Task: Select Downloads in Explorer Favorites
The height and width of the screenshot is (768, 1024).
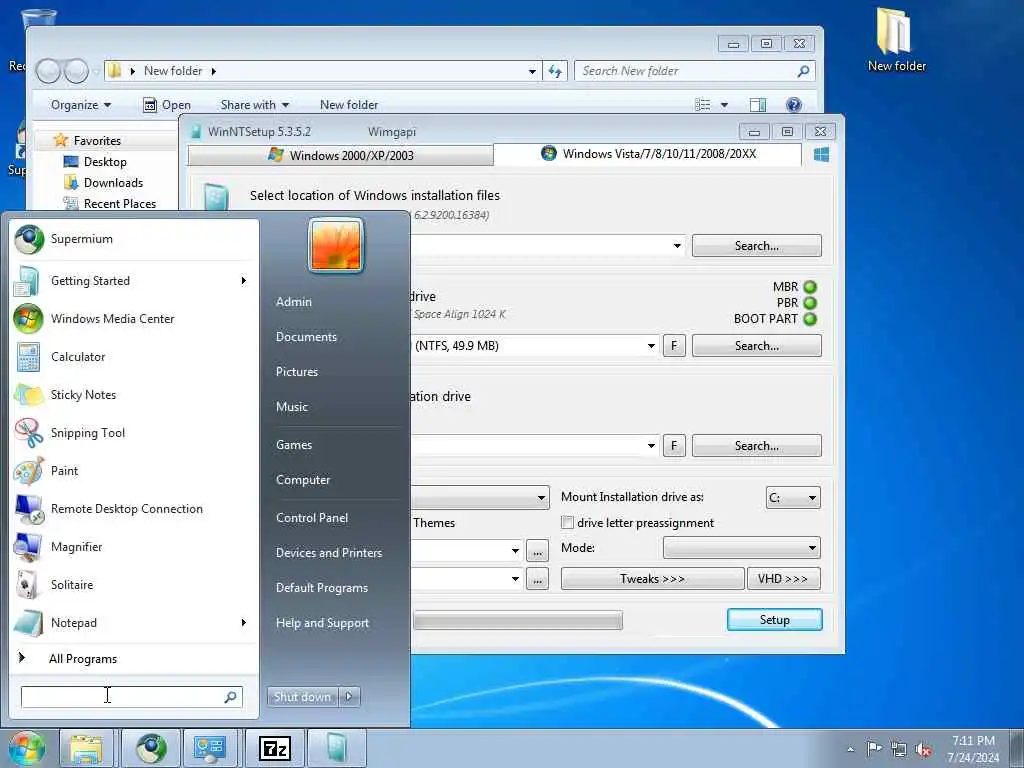Action: point(113,183)
